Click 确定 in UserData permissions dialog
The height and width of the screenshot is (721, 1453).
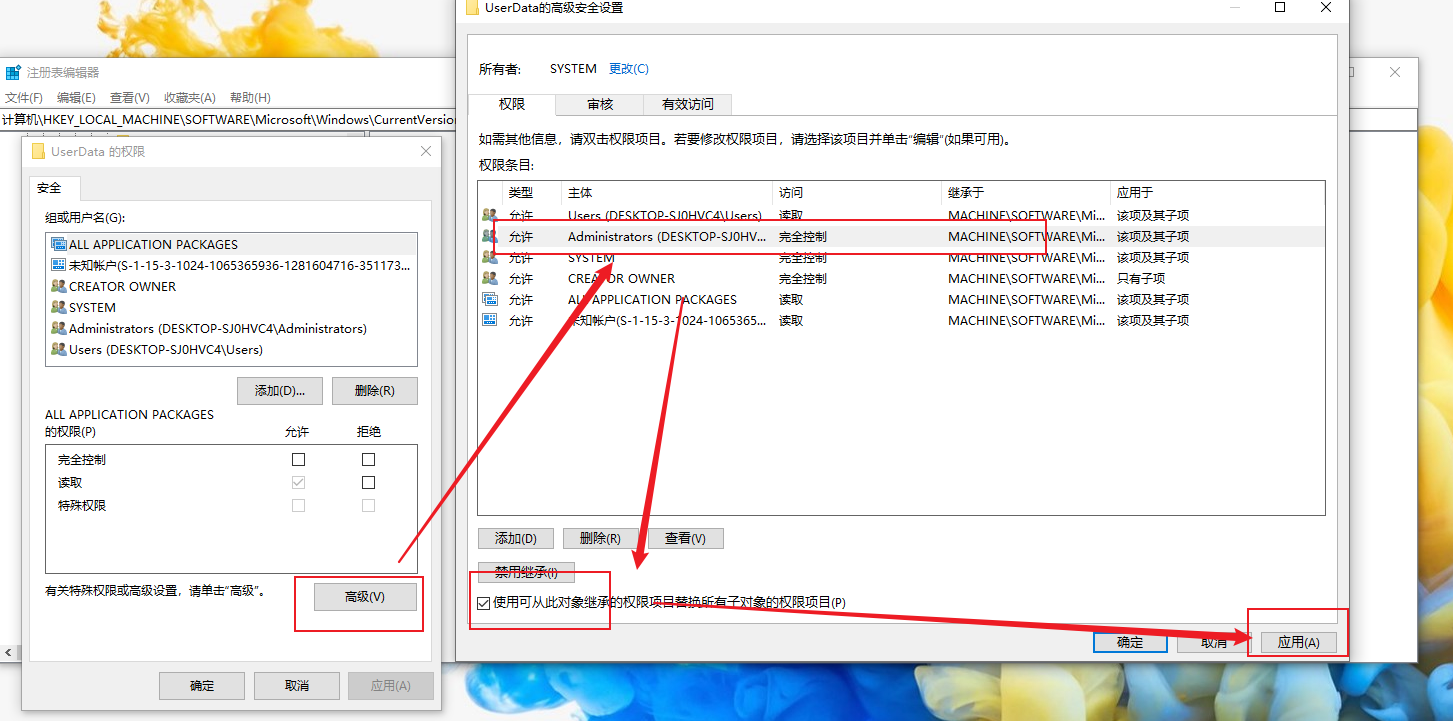click(202, 686)
